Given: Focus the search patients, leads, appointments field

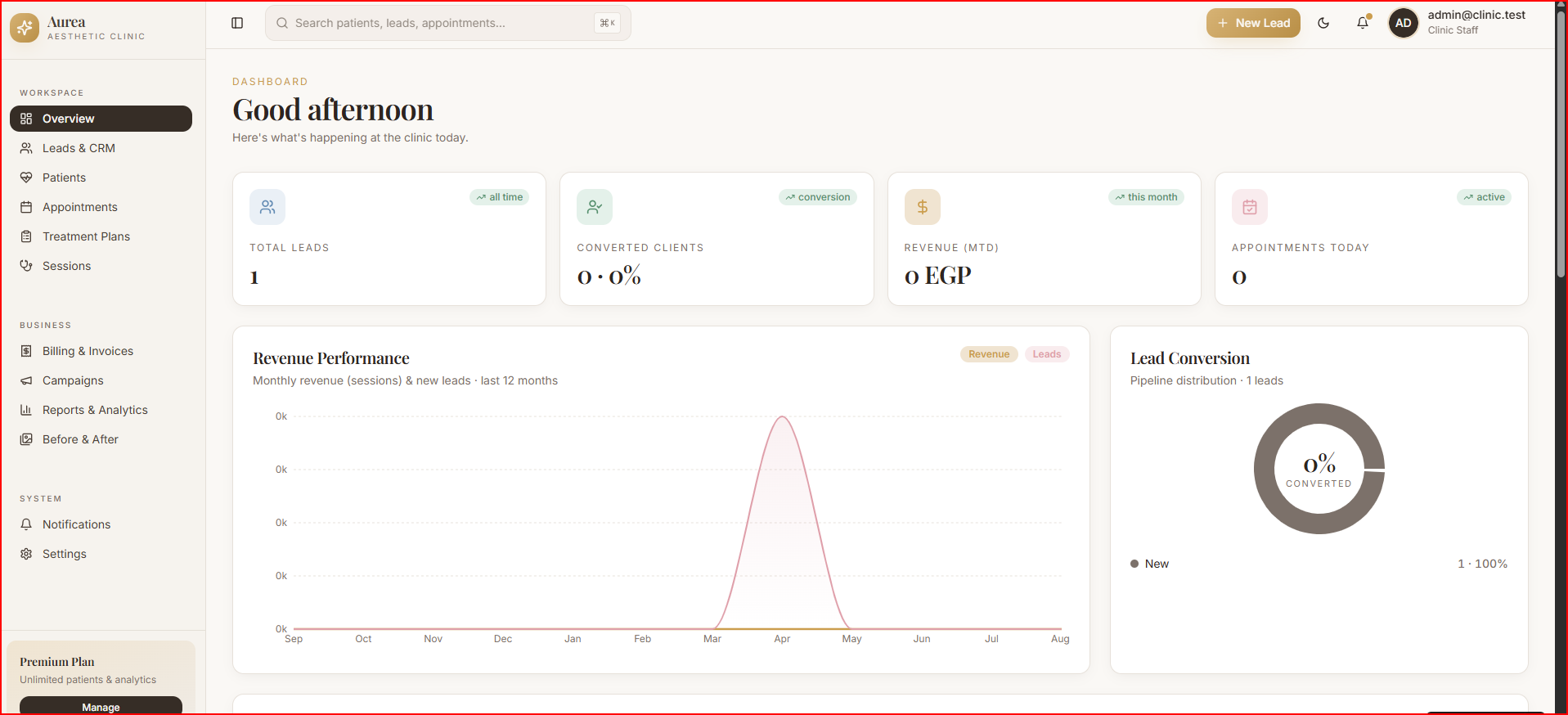Looking at the screenshot, I should pyautogui.click(x=448, y=23).
